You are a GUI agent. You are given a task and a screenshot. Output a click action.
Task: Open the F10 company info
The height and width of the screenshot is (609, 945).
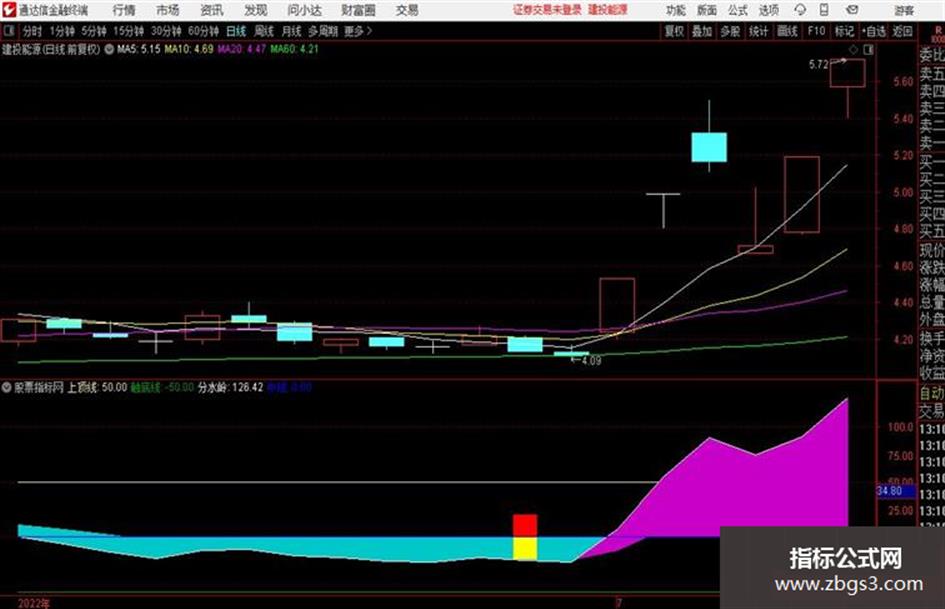[x=816, y=31]
